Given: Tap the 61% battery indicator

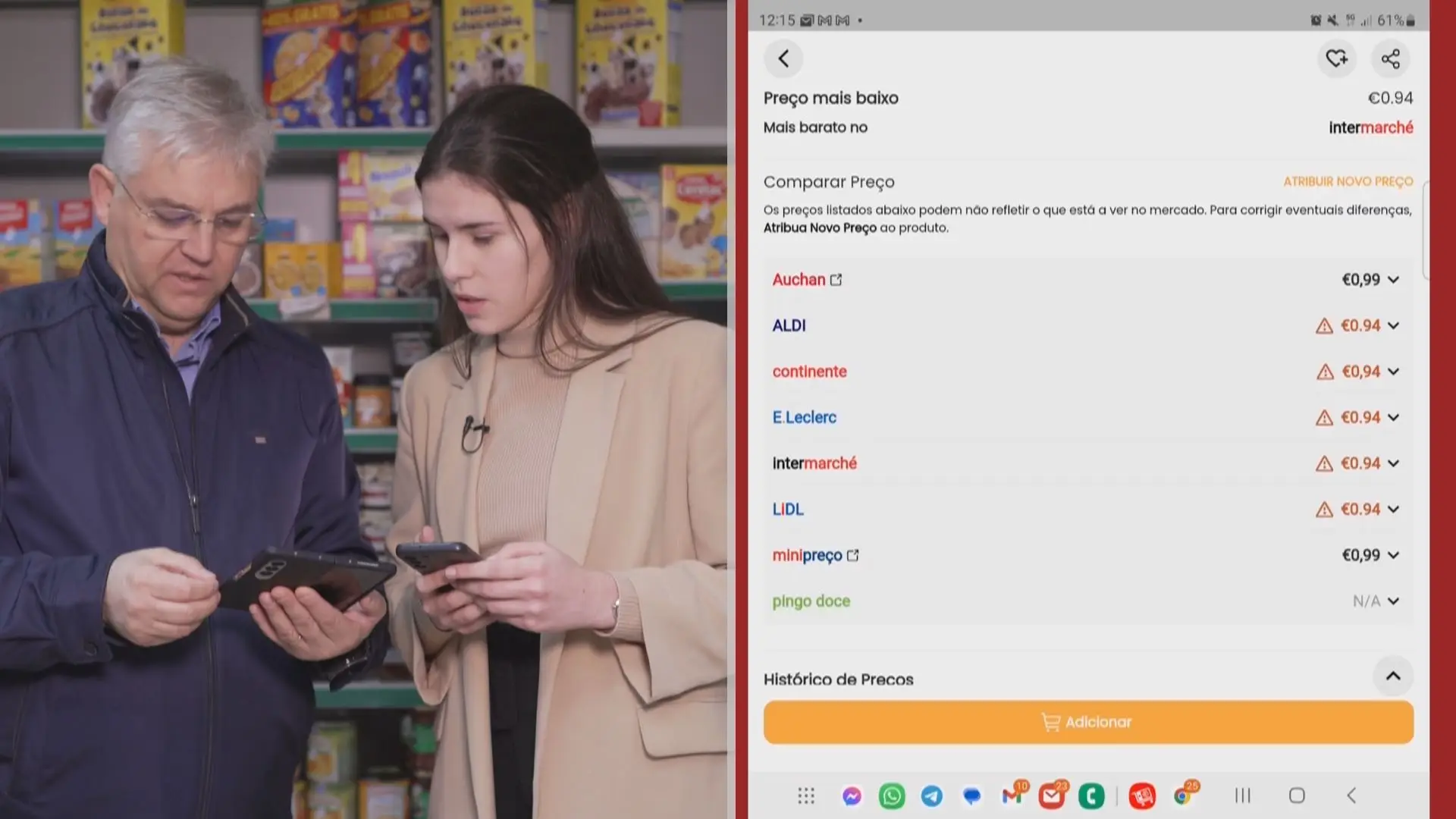Looking at the screenshot, I should tap(1395, 20).
